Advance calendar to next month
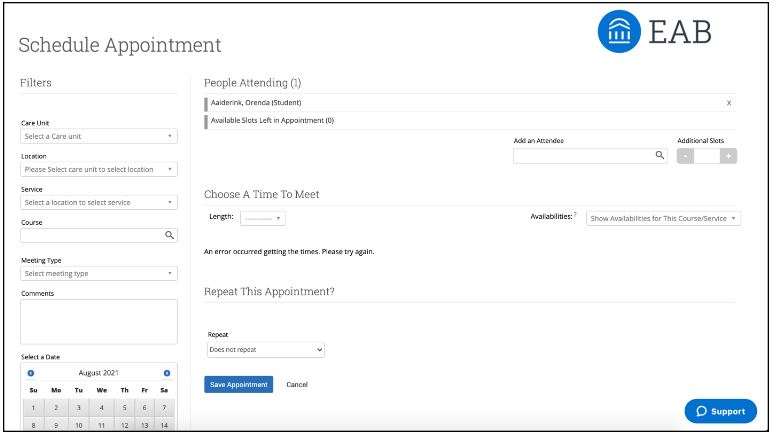 pyautogui.click(x=167, y=373)
